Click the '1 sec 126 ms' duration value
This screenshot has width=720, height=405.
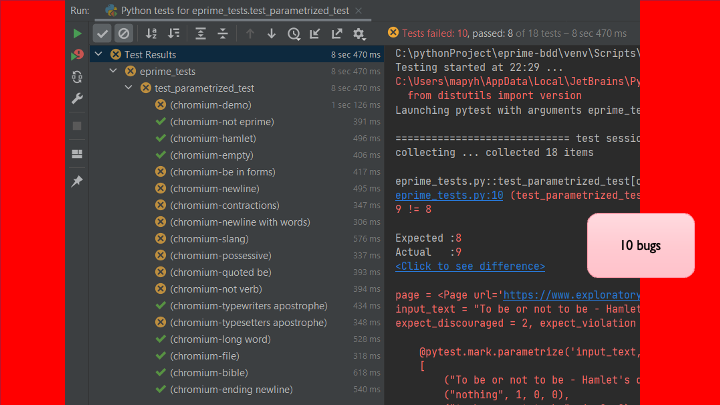(x=355, y=105)
